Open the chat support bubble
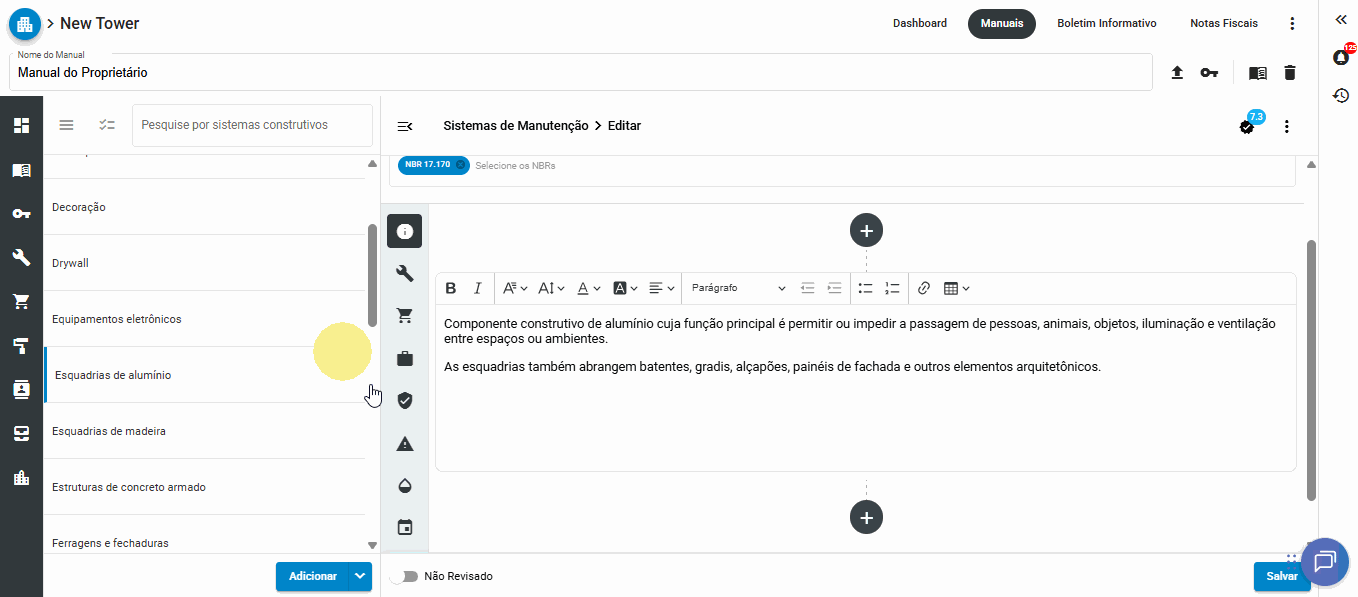Screen dimensions: 1358x597 pos(1325,561)
